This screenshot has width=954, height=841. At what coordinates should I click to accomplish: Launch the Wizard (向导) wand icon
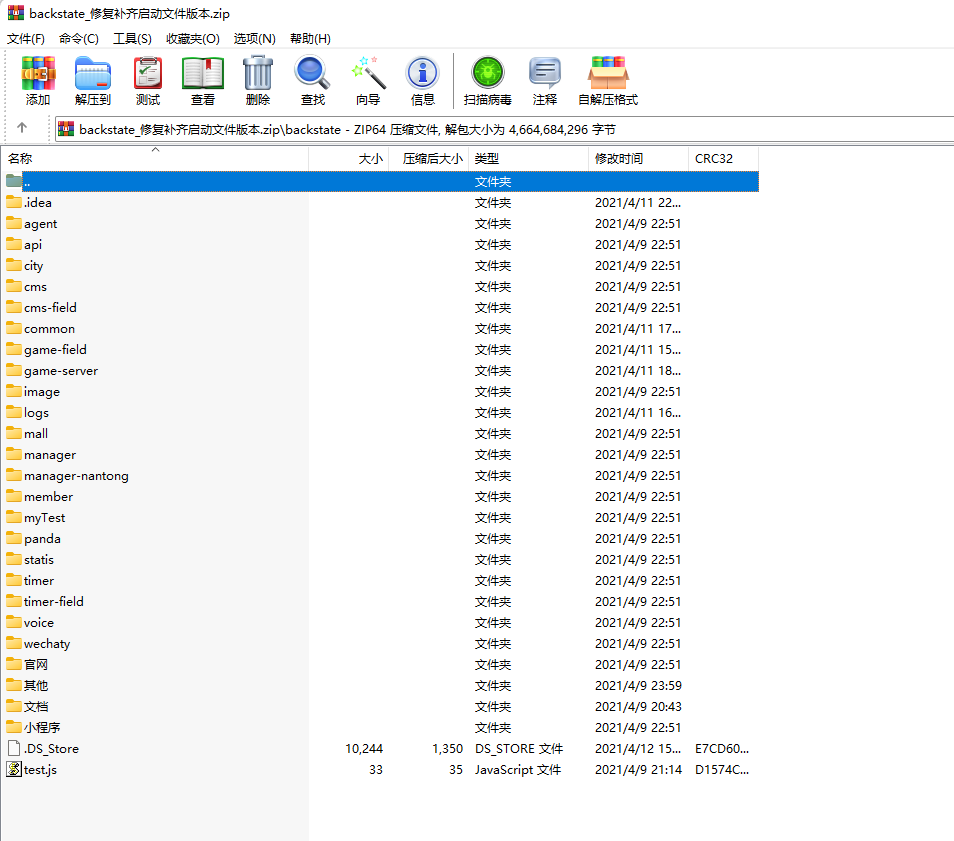point(368,81)
